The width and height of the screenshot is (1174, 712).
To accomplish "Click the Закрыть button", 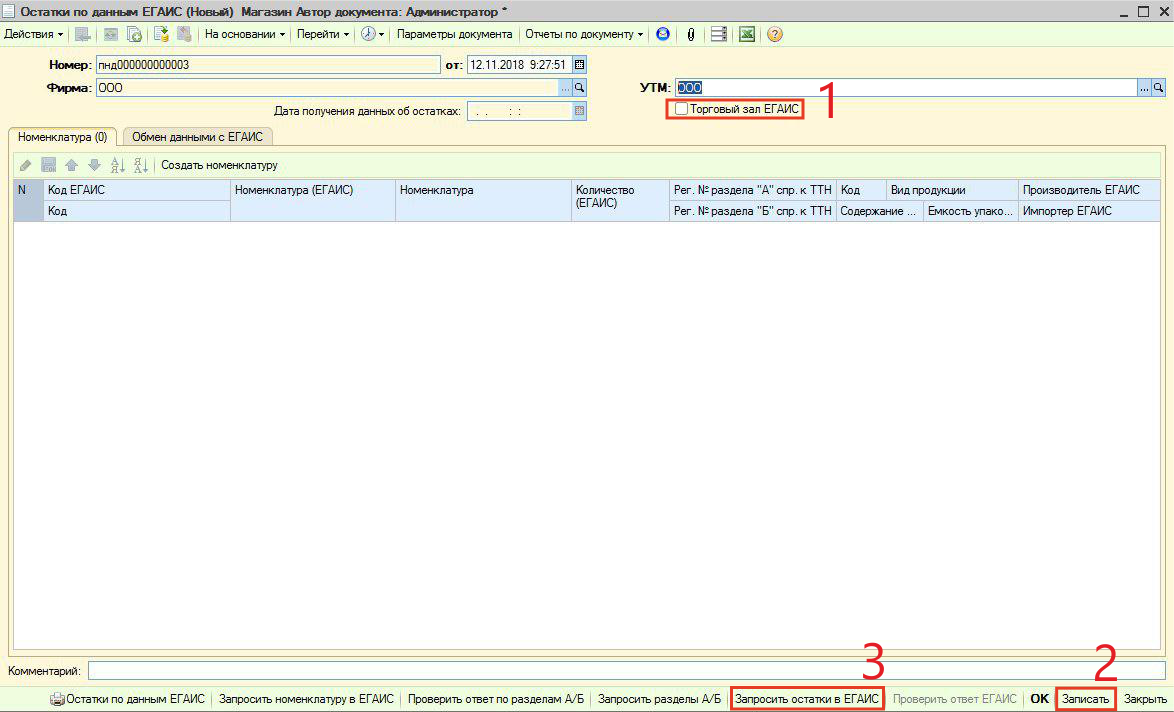I will coord(1145,699).
